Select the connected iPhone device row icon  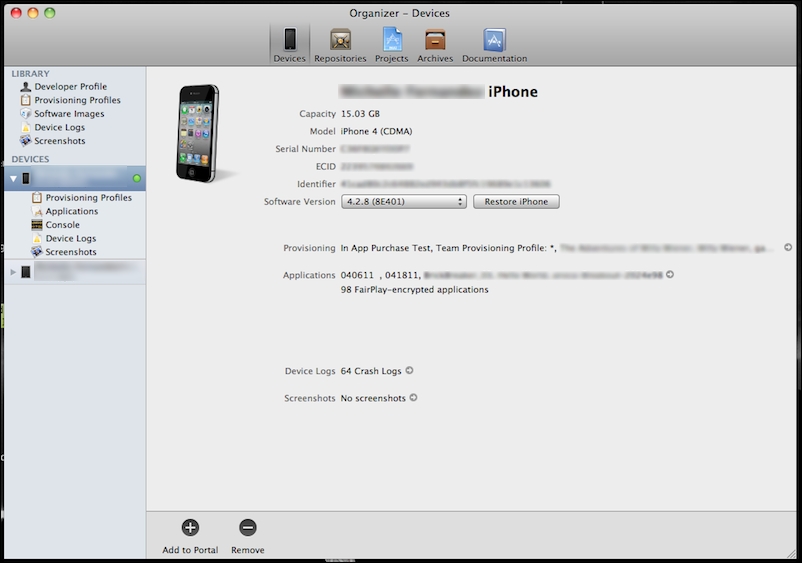tap(26, 178)
